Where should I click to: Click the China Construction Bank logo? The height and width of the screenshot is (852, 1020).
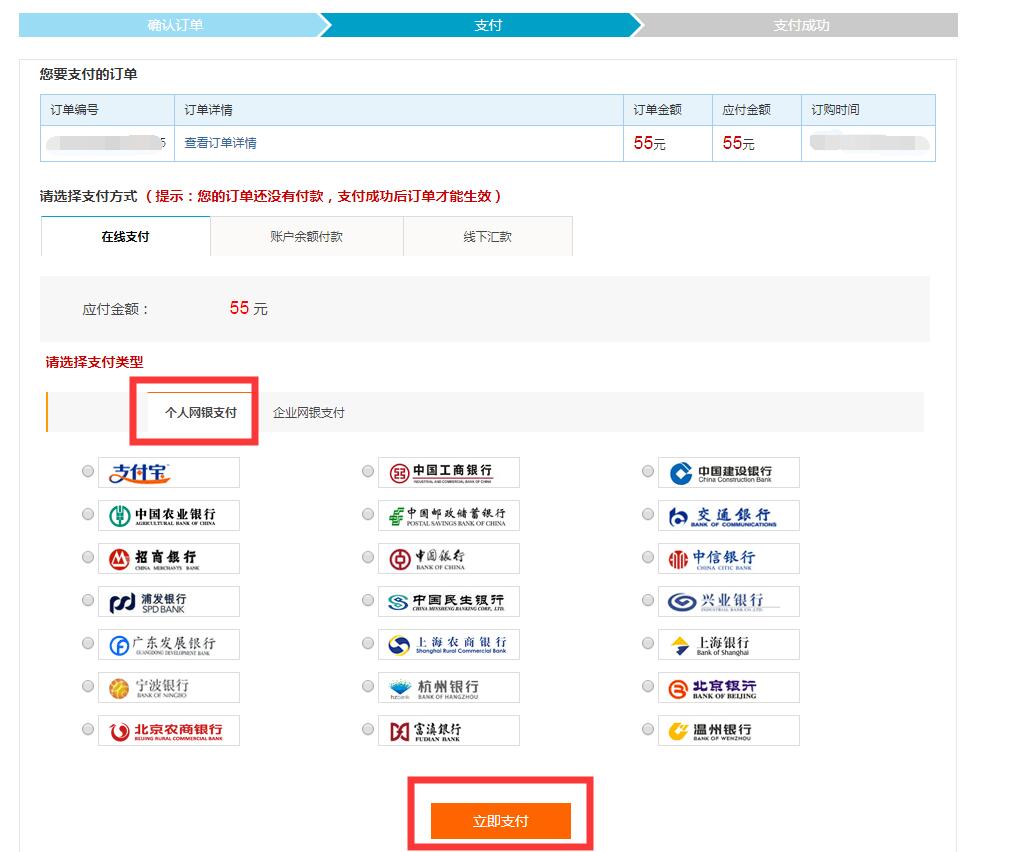[728, 473]
